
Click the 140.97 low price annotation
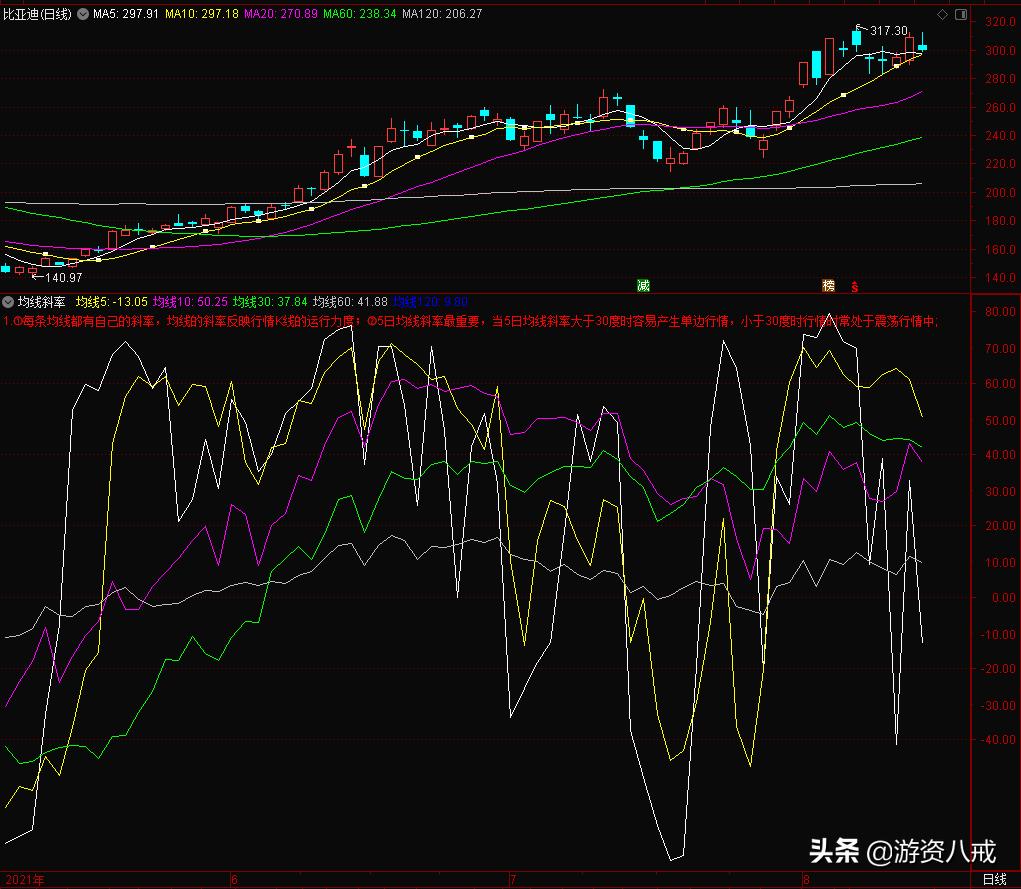pyautogui.click(x=64, y=277)
